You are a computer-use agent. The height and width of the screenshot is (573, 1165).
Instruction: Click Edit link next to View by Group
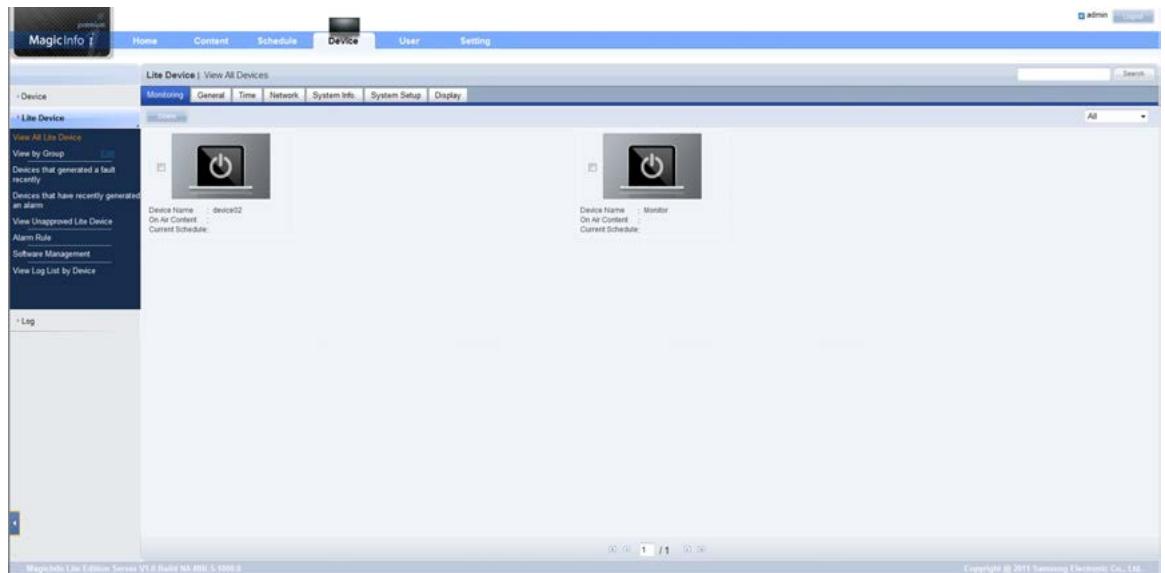pos(107,154)
